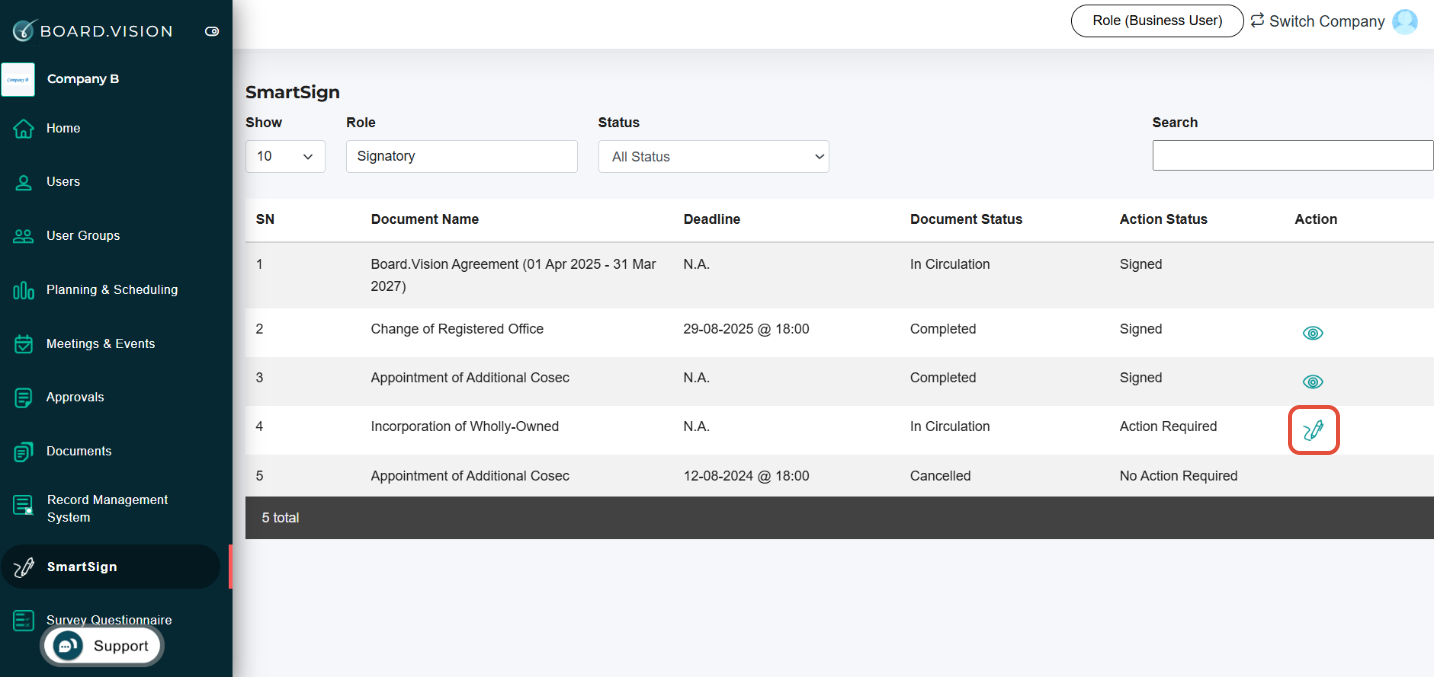Image resolution: width=1434 pixels, height=677 pixels.
Task: Click the SN column header
Action: click(265, 219)
